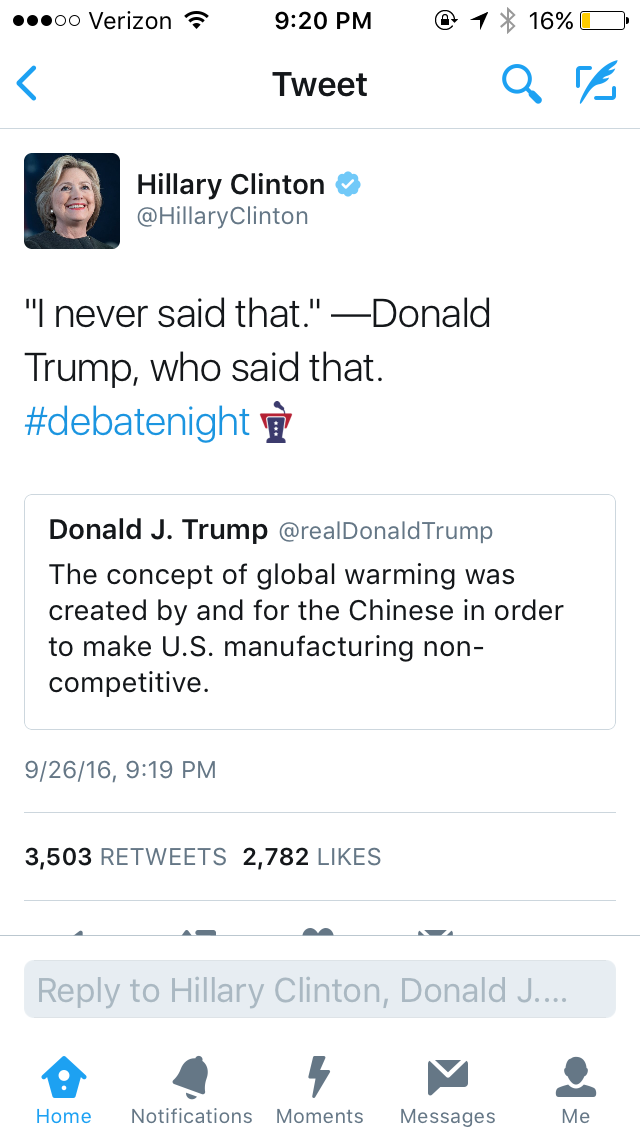Image resolution: width=640 pixels, height=1136 pixels.
Task: View the 3,503 Retweets list
Action: (126, 857)
